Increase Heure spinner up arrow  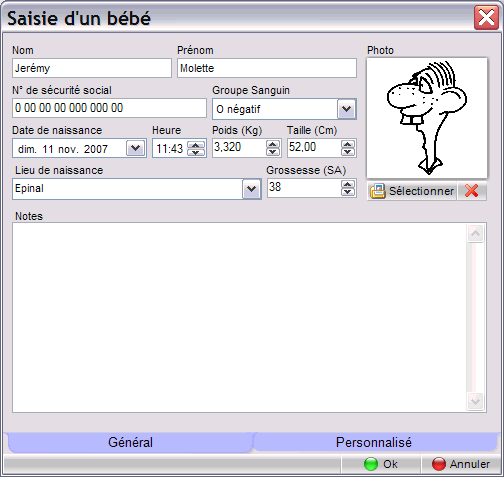coord(196,145)
